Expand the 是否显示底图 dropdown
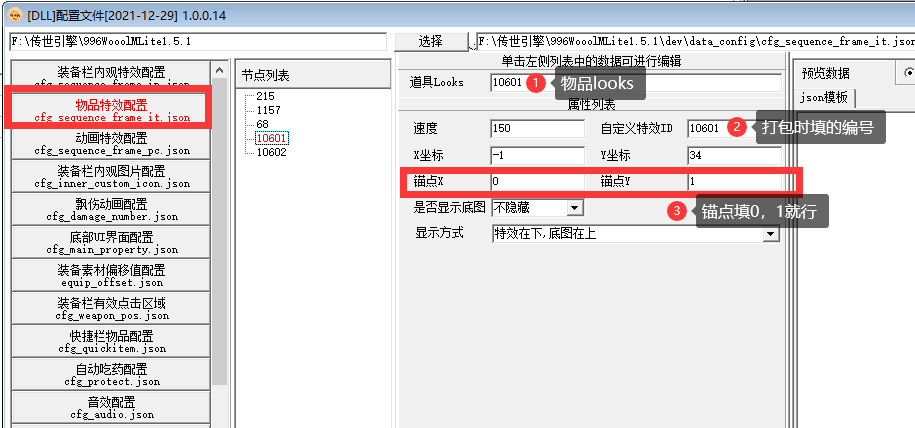915x428 pixels. pyautogui.click(x=574, y=208)
